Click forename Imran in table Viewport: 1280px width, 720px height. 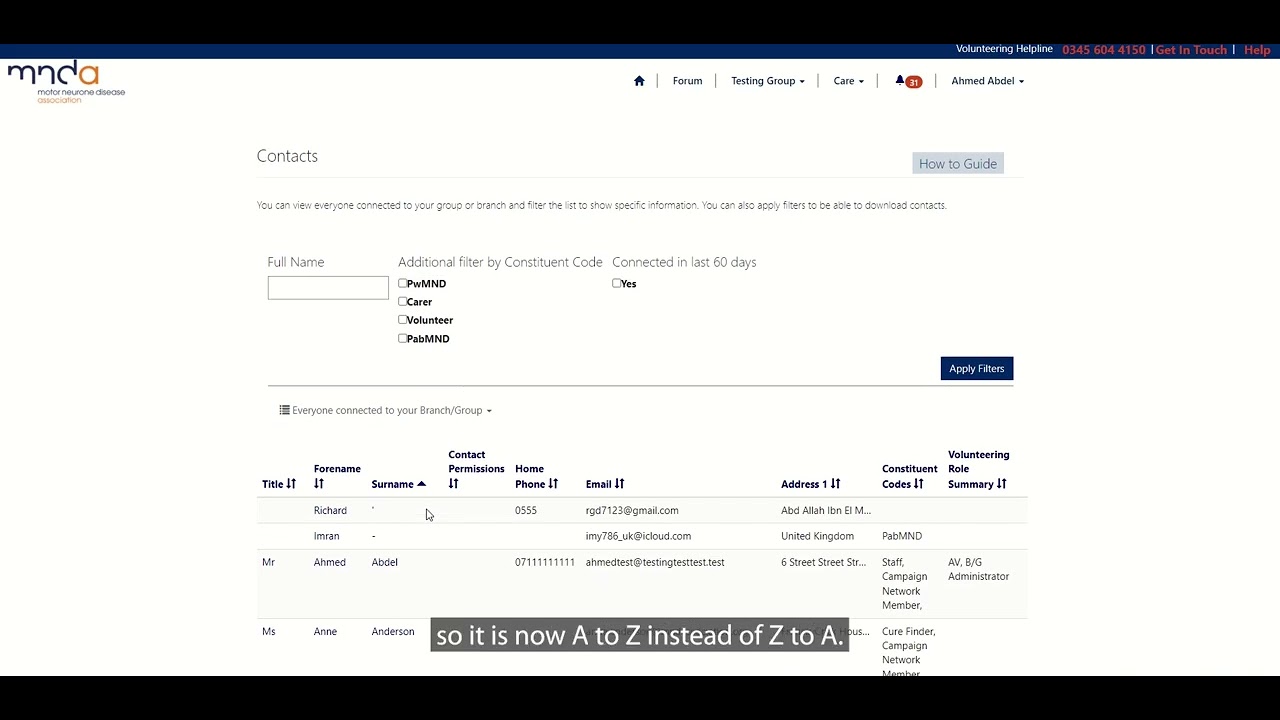(x=326, y=536)
